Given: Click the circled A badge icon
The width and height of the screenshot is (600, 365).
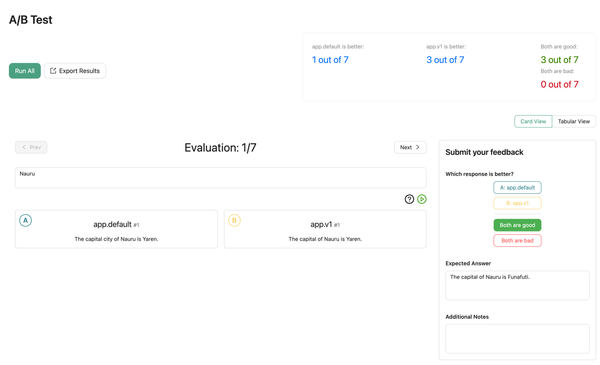Looking at the screenshot, I should tap(26, 220).
